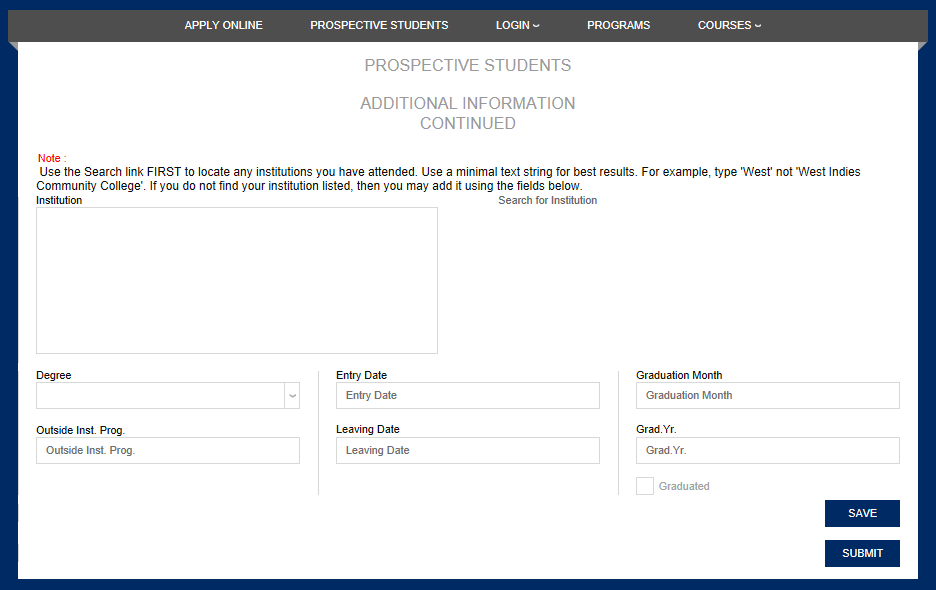Image resolution: width=936 pixels, height=590 pixels.
Task: Enable the Graduated checkbox
Action: click(644, 485)
